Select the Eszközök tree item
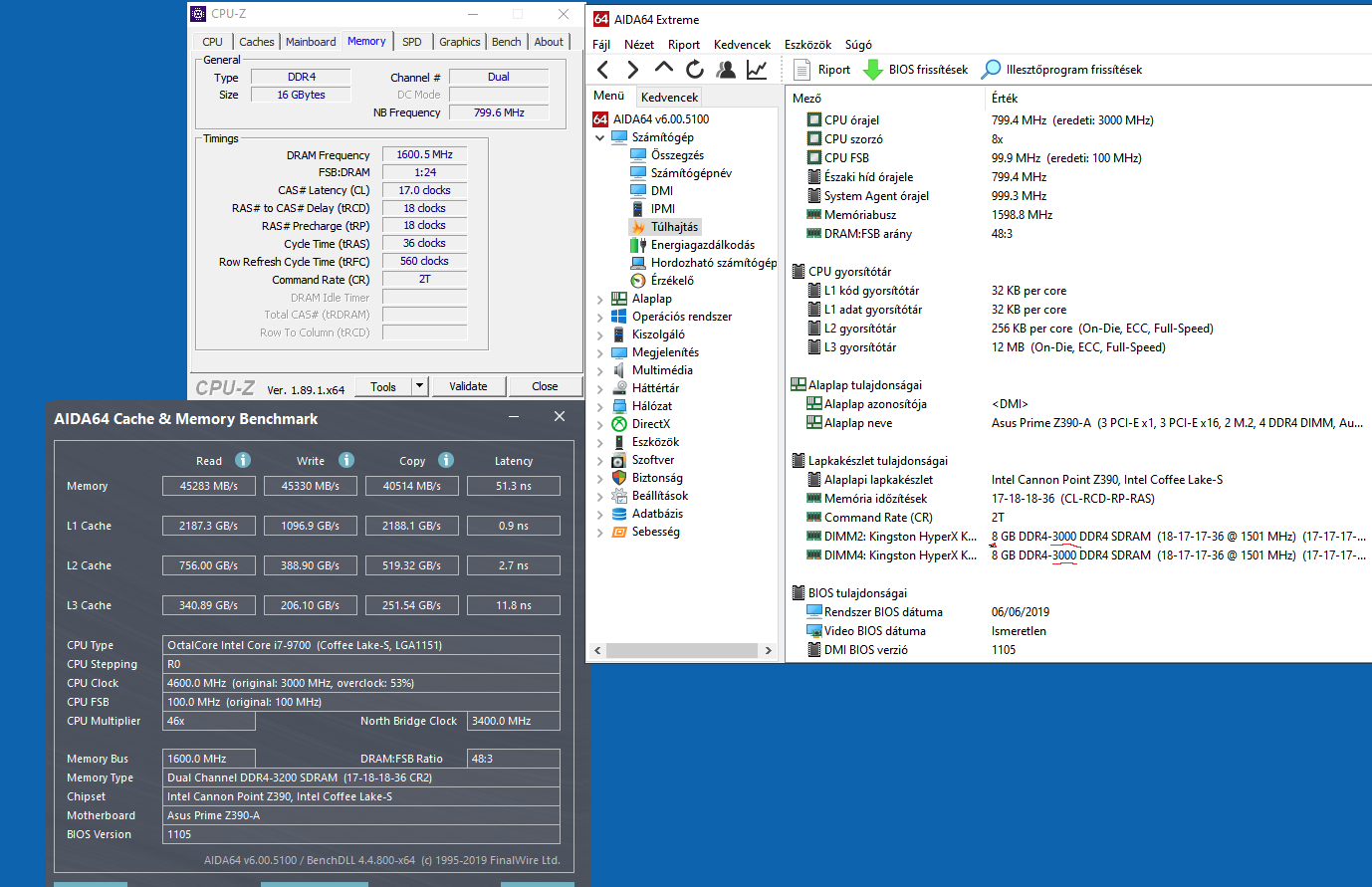Viewport: 1372px width, 887px height. [655, 442]
